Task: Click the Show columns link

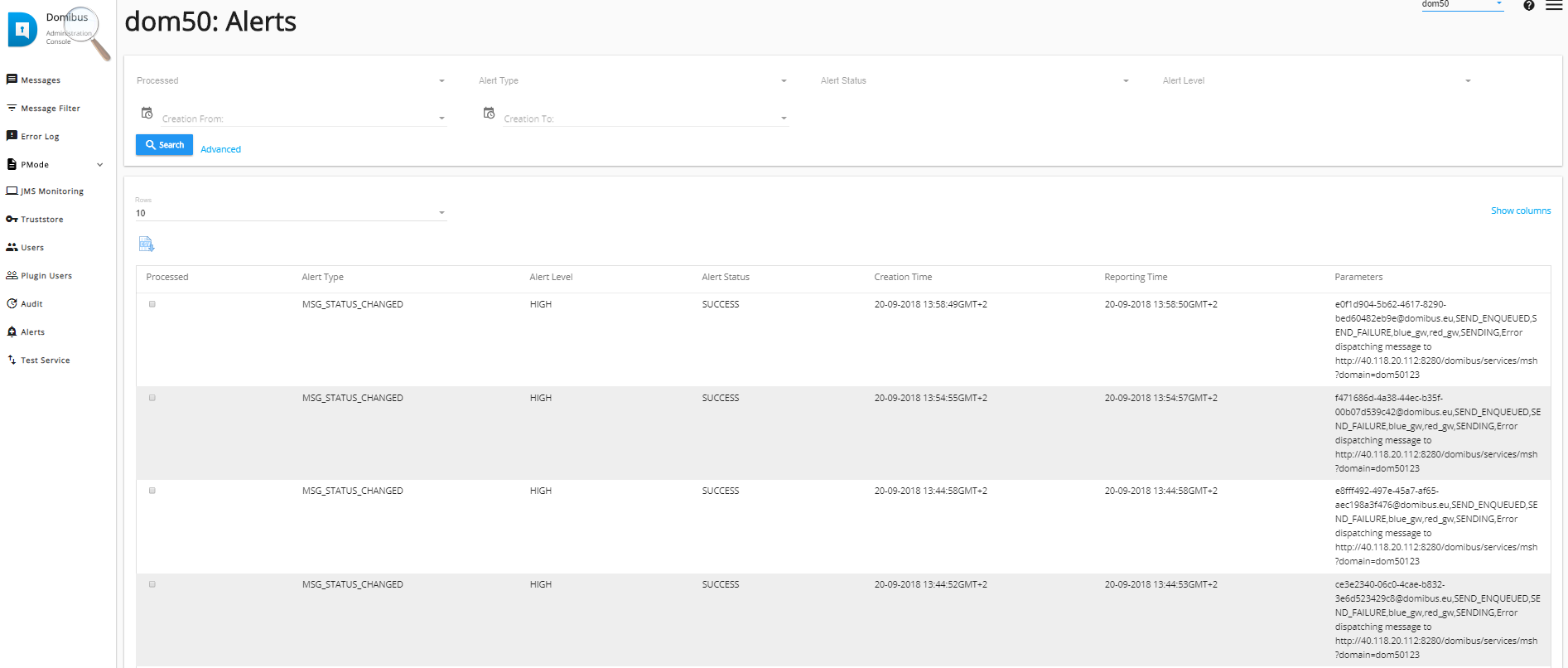Action: [1521, 211]
